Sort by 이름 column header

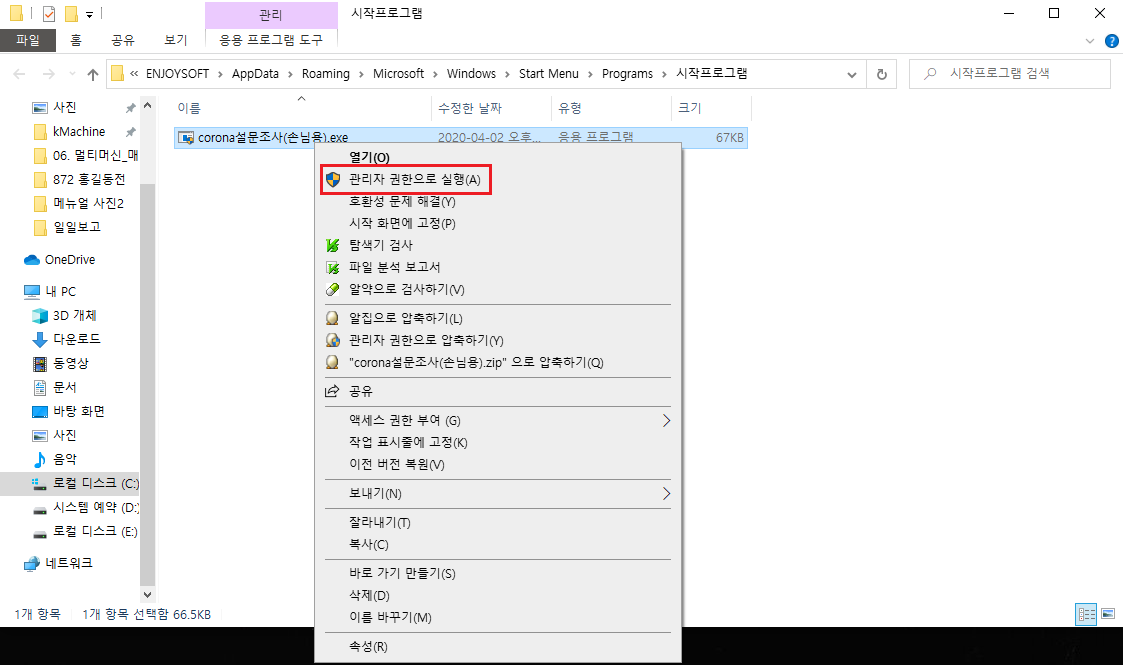pyautogui.click(x=302, y=108)
